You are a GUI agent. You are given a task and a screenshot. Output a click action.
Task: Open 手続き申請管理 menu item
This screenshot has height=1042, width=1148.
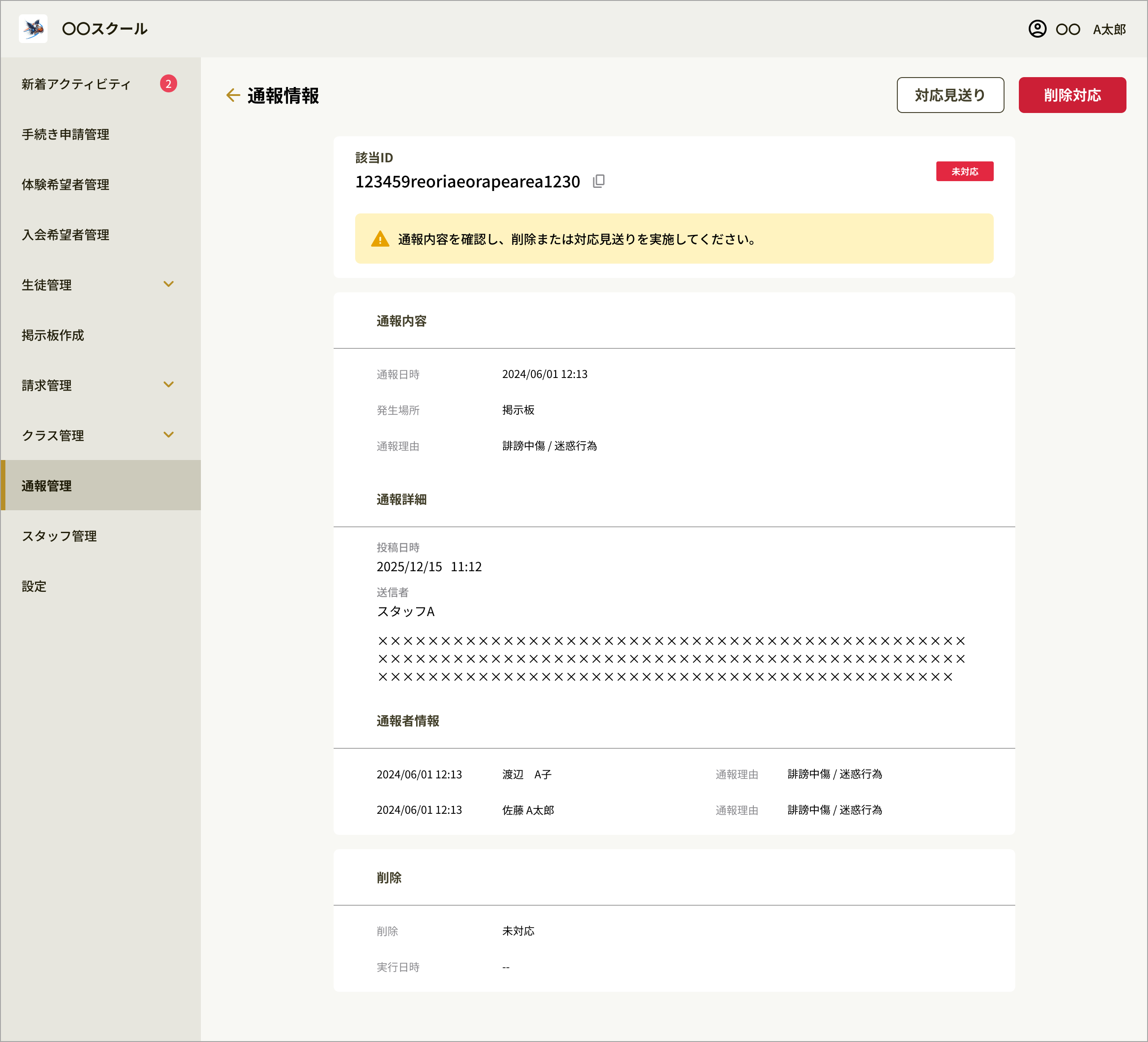(x=100, y=135)
